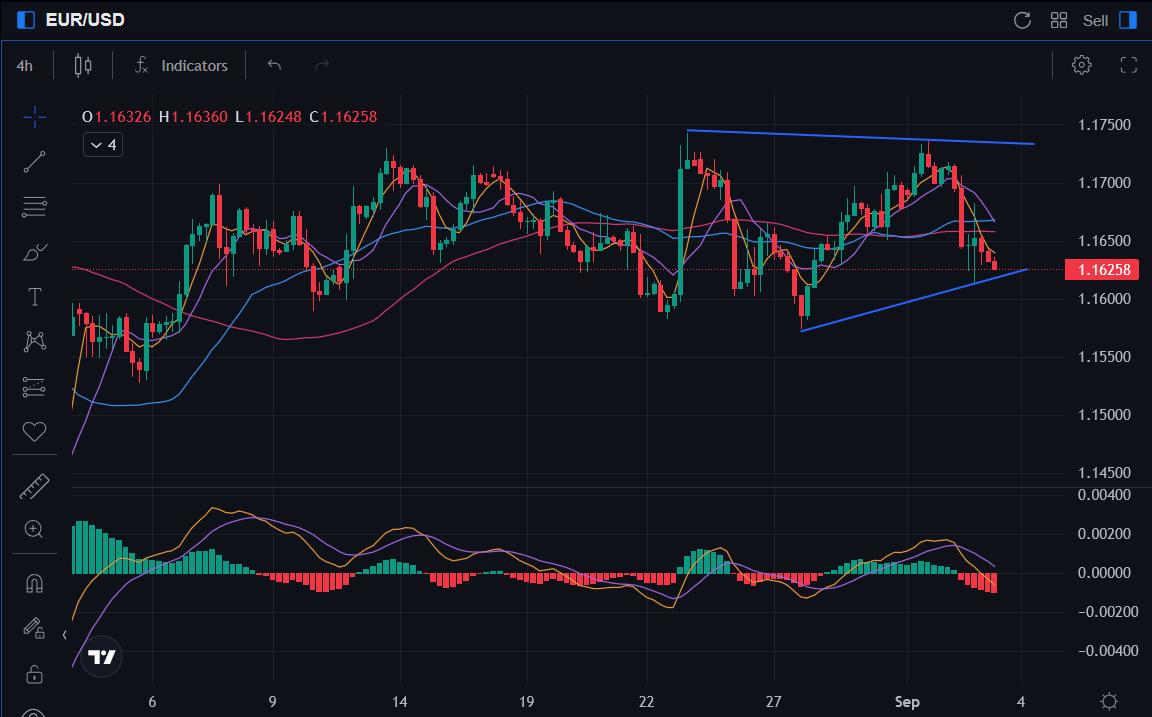Toggle the right side panel icon
This screenshot has height=717, width=1152.
pyautogui.click(x=1128, y=20)
